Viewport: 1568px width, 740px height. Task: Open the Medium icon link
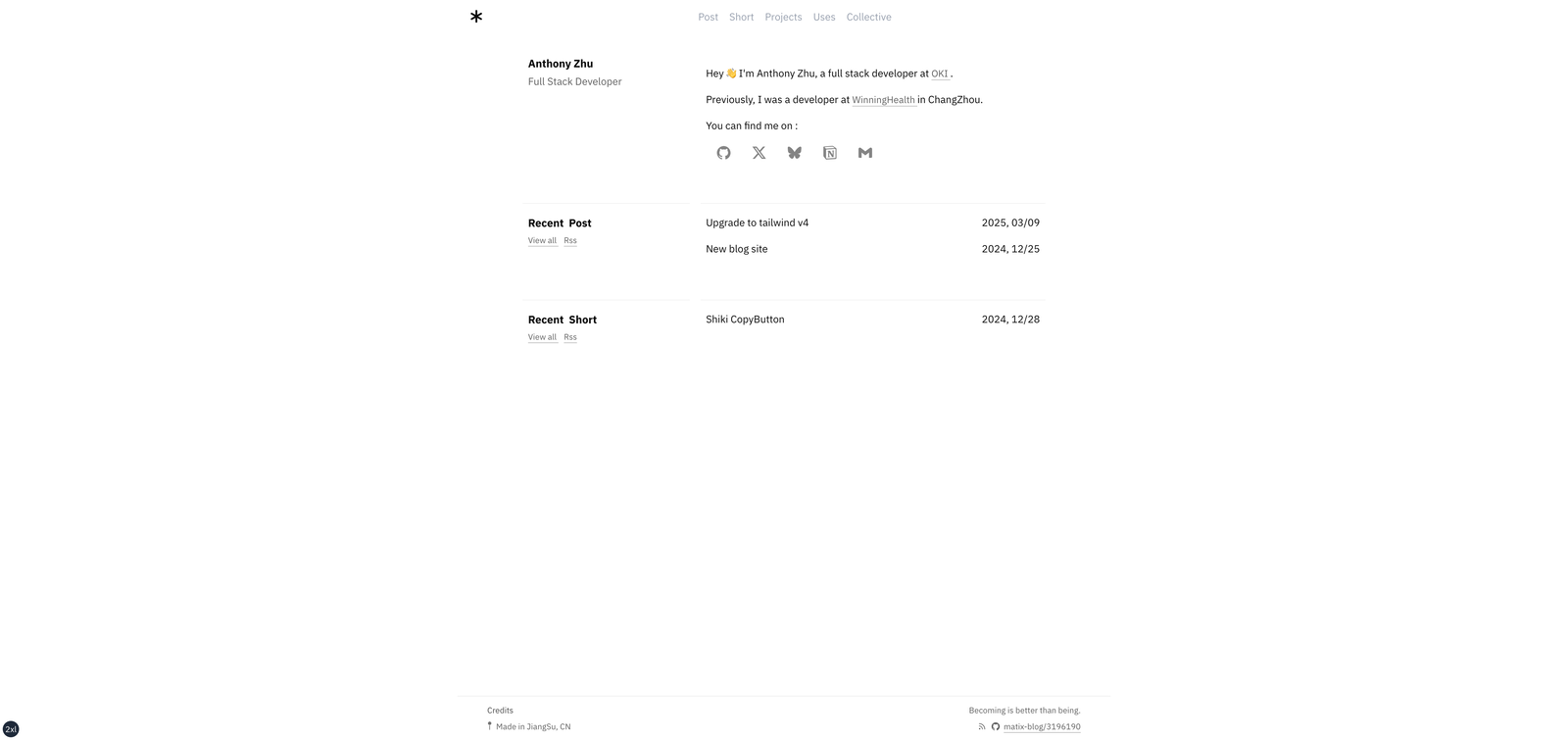pos(865,153)
